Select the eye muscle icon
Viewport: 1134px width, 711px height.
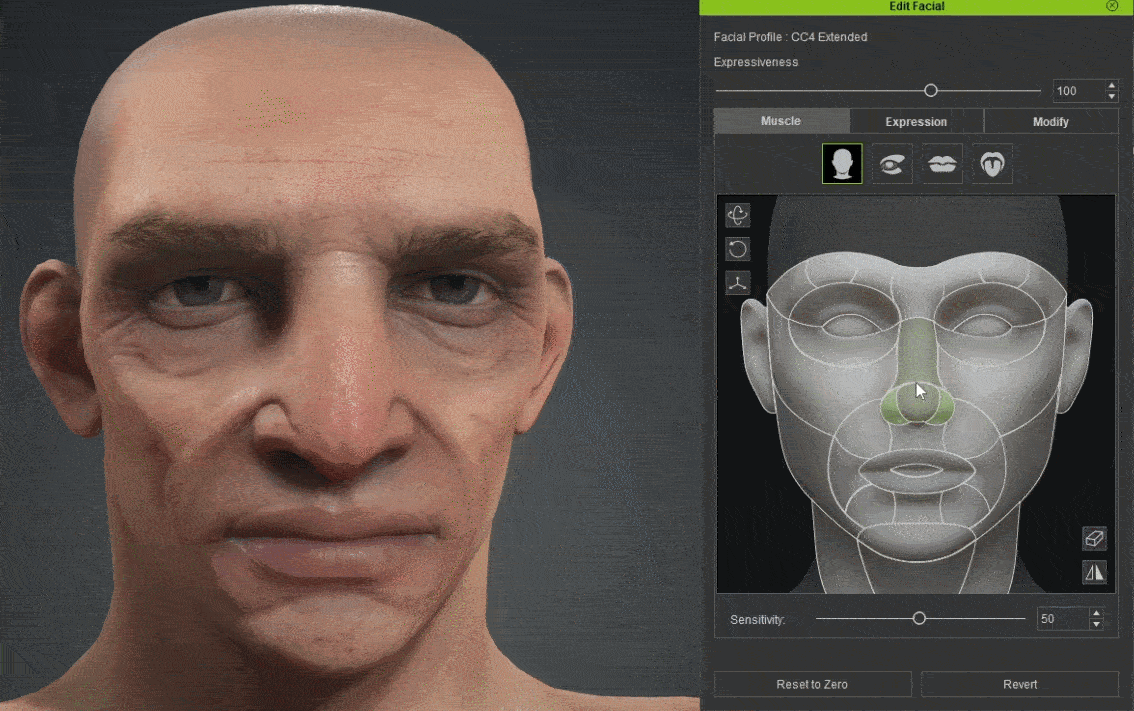(x=892, y=163)
